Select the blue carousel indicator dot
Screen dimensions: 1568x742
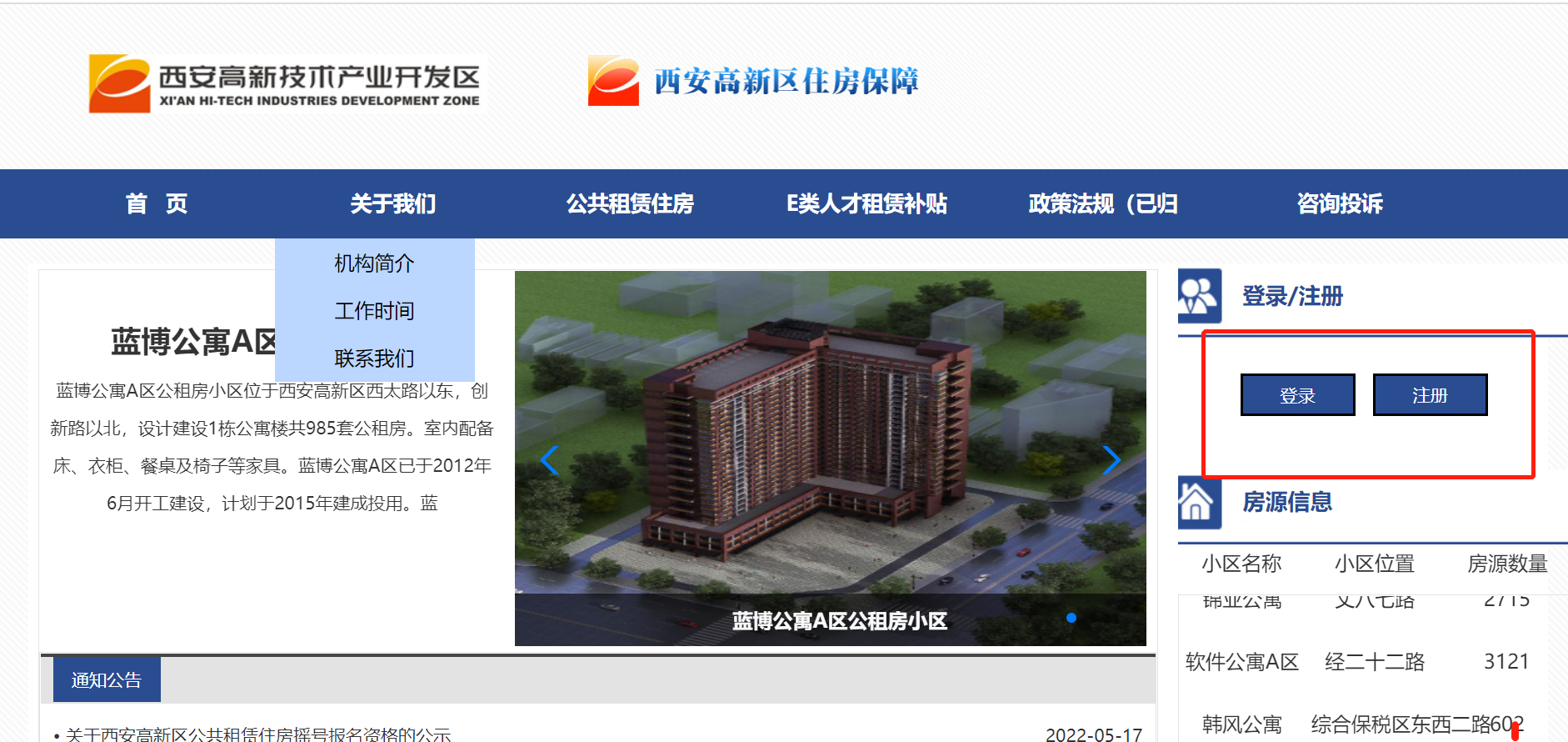click(1071, 618)
